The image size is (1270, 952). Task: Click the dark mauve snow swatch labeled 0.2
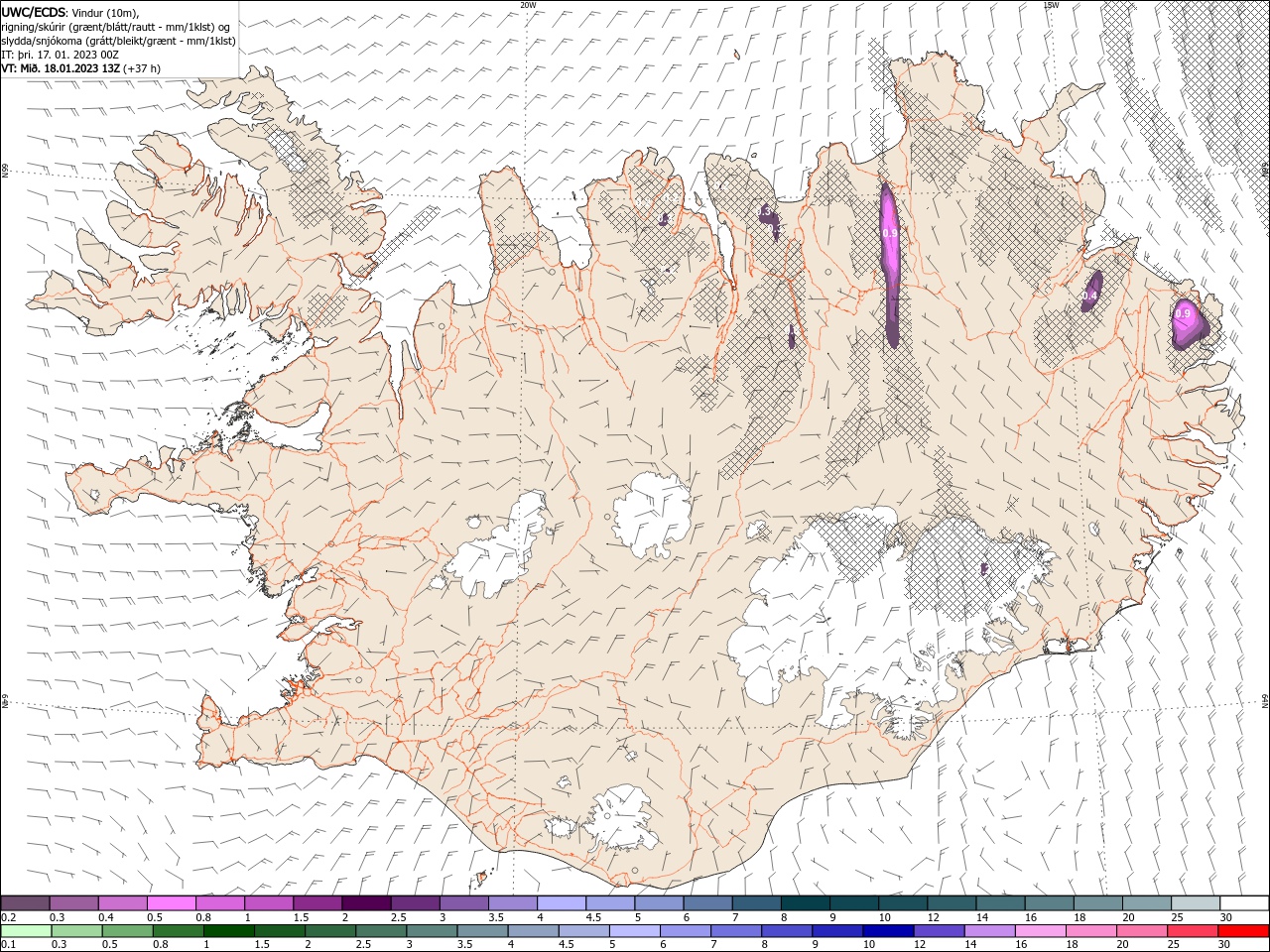25,903
